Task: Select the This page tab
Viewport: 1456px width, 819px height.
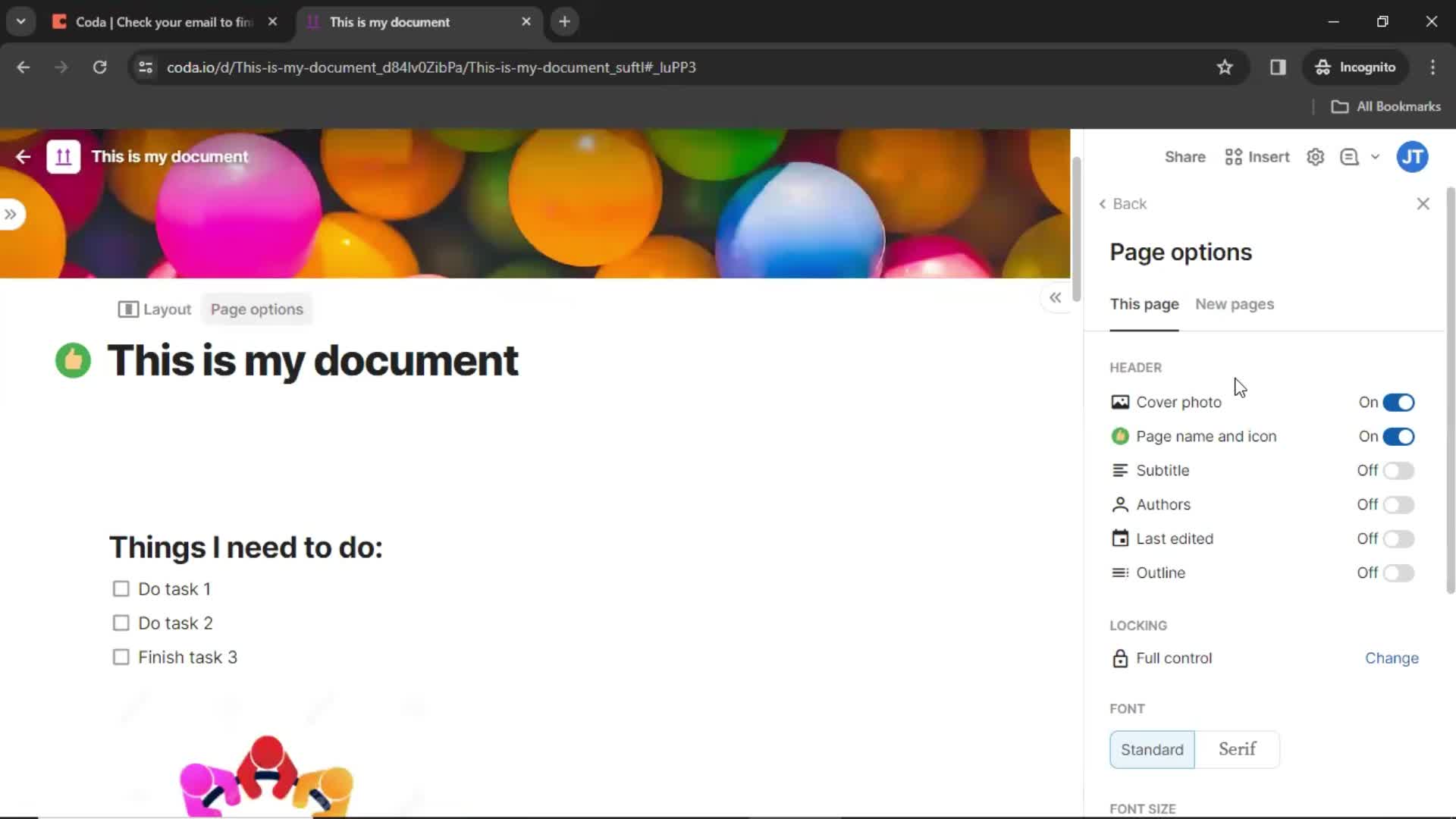Action: tap(1144, 304)
